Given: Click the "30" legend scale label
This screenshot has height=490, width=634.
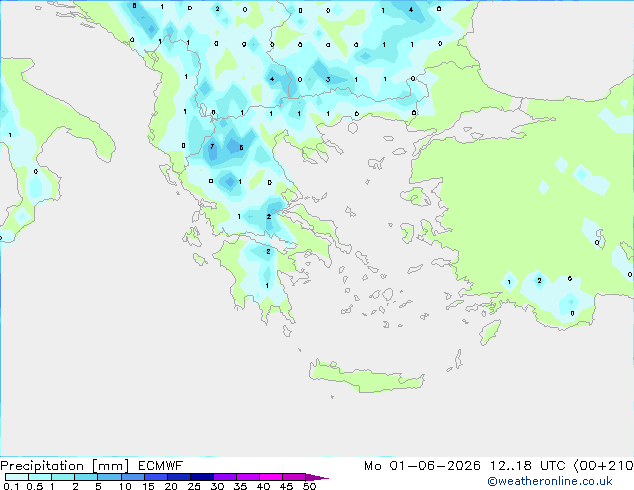Looking at the screenshot, I should 217,486.
